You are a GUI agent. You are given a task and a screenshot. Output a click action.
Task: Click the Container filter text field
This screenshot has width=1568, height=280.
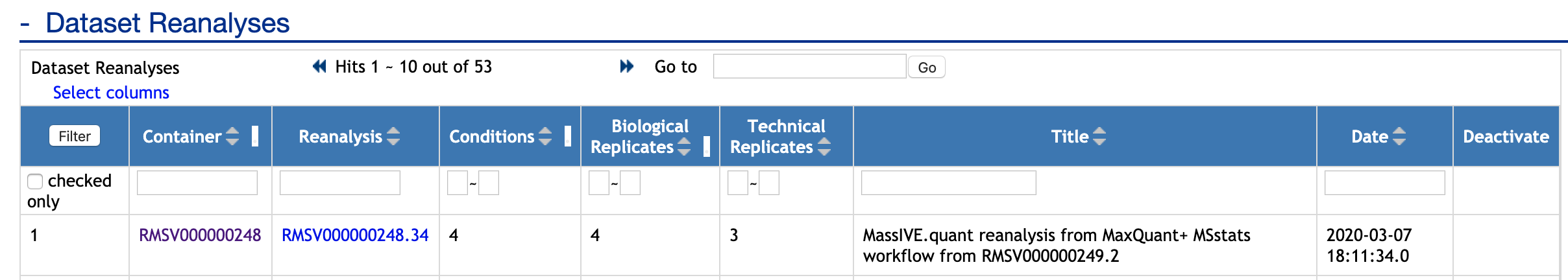(x=197, y=183)
